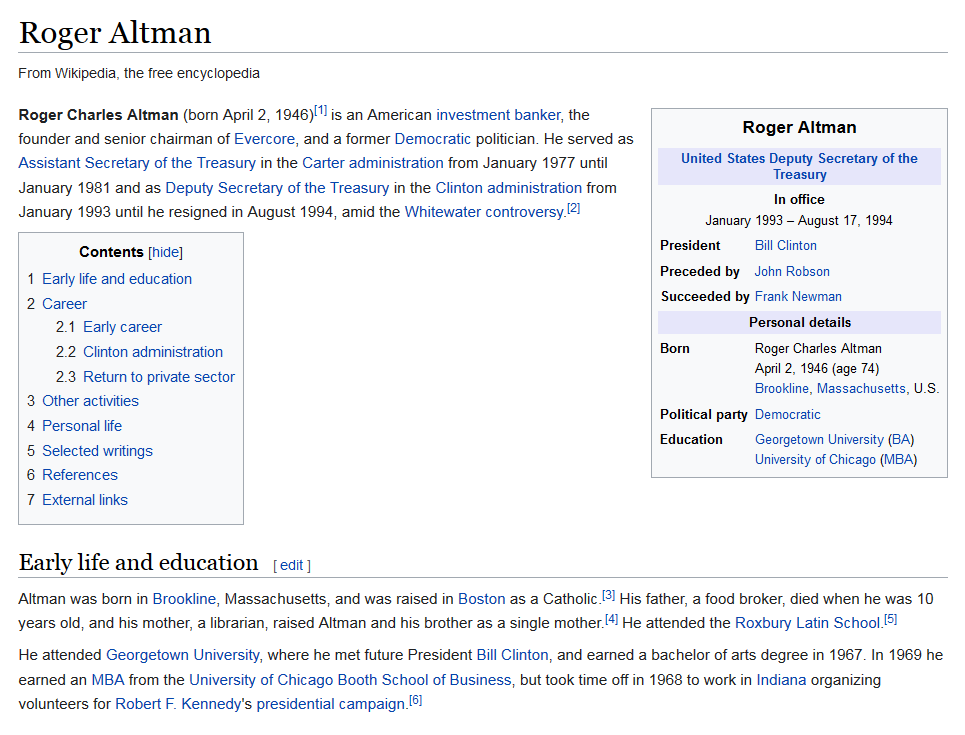Screen dimensions: 965x735
Task: Click the MBA link in the infobox
Action: coord(899,460)
